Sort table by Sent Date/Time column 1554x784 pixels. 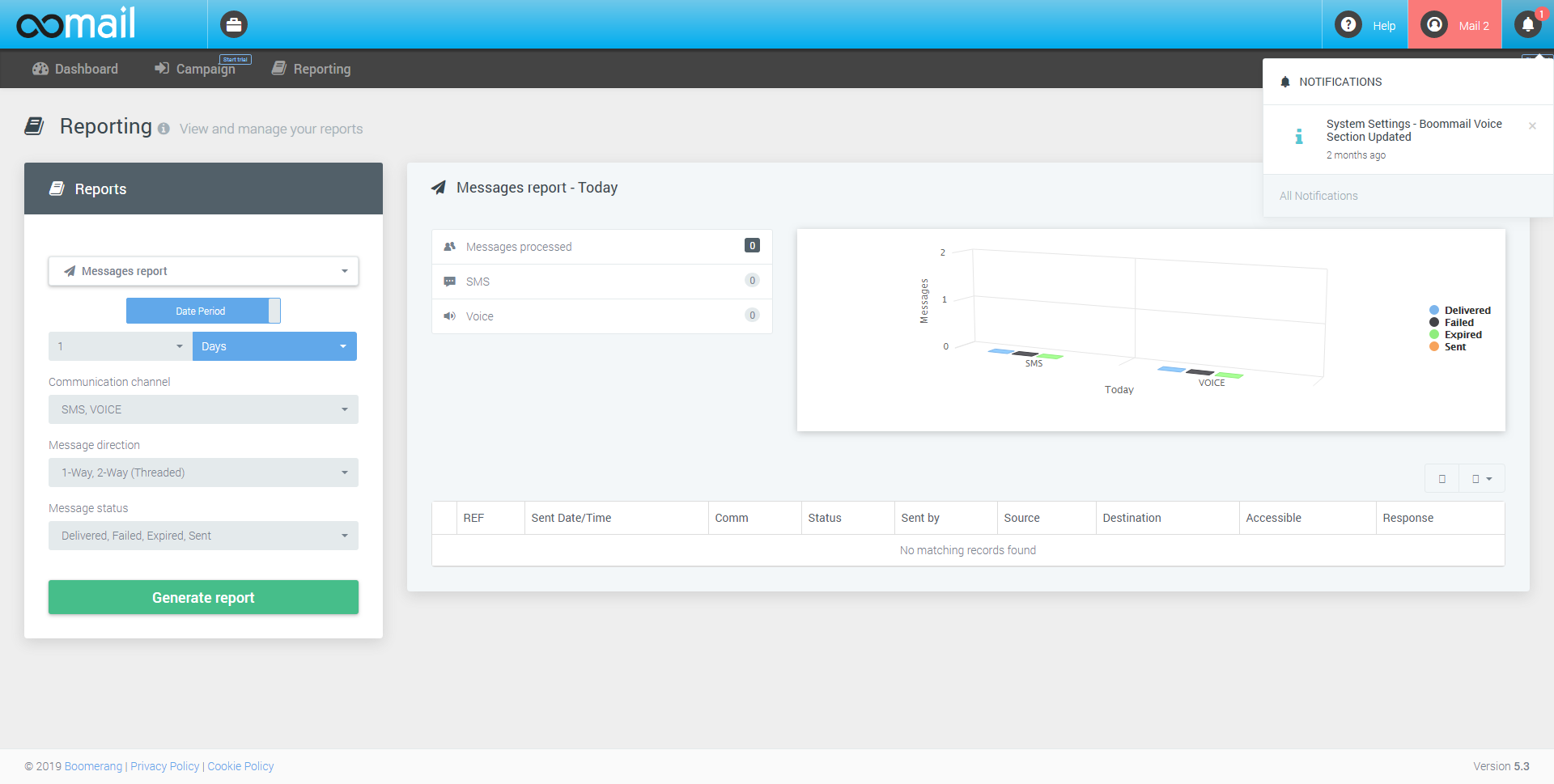click(x=571, y=518)
